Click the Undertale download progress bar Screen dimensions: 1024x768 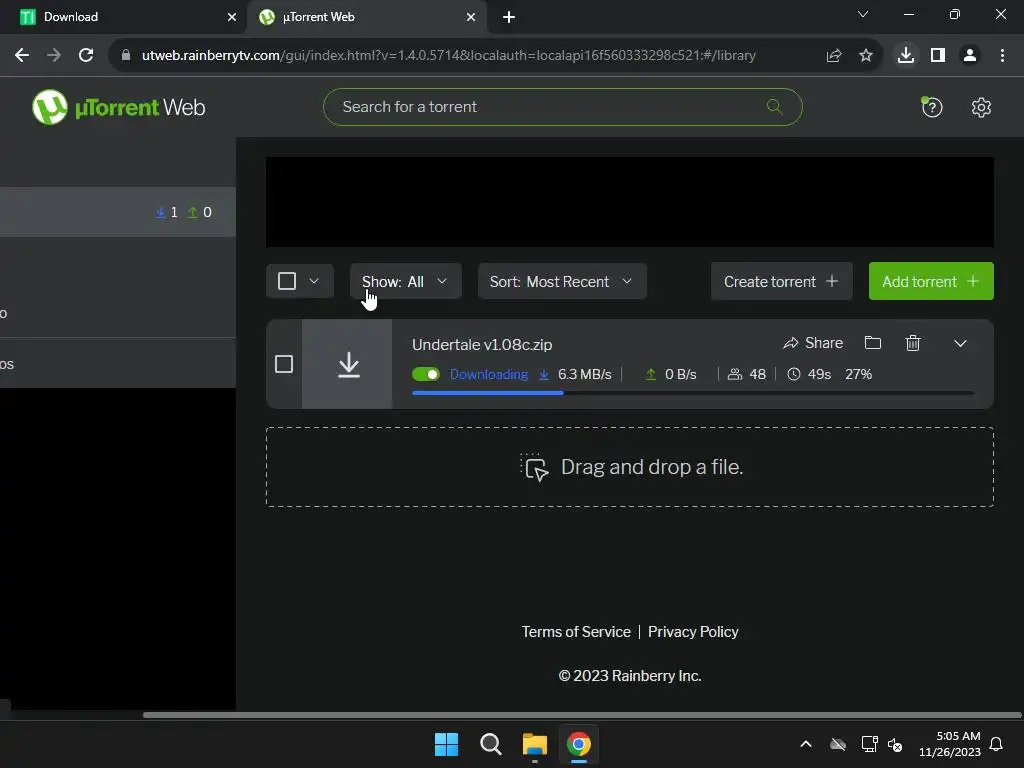tap(693, 392)
